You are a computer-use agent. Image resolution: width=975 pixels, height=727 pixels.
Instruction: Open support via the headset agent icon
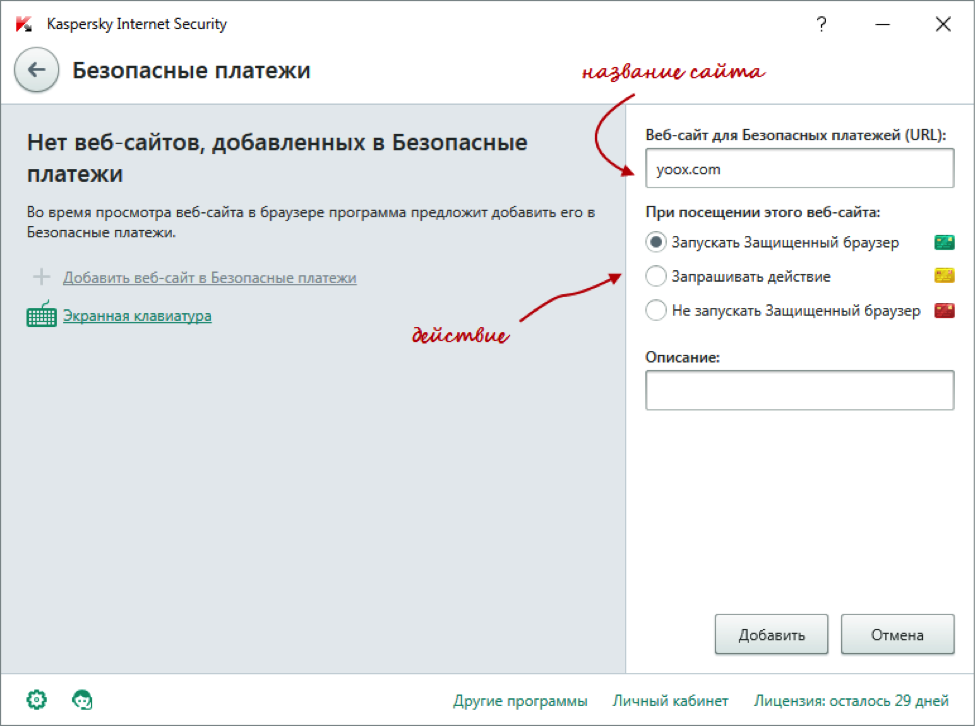pyautogui.click(x=82, y=700)
